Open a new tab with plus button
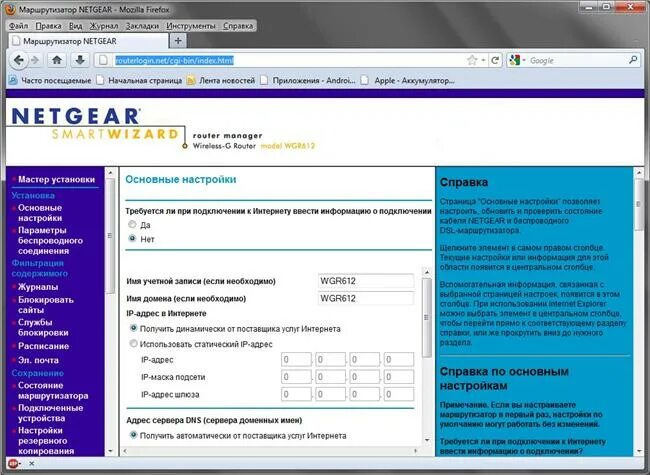 (178, 41)
